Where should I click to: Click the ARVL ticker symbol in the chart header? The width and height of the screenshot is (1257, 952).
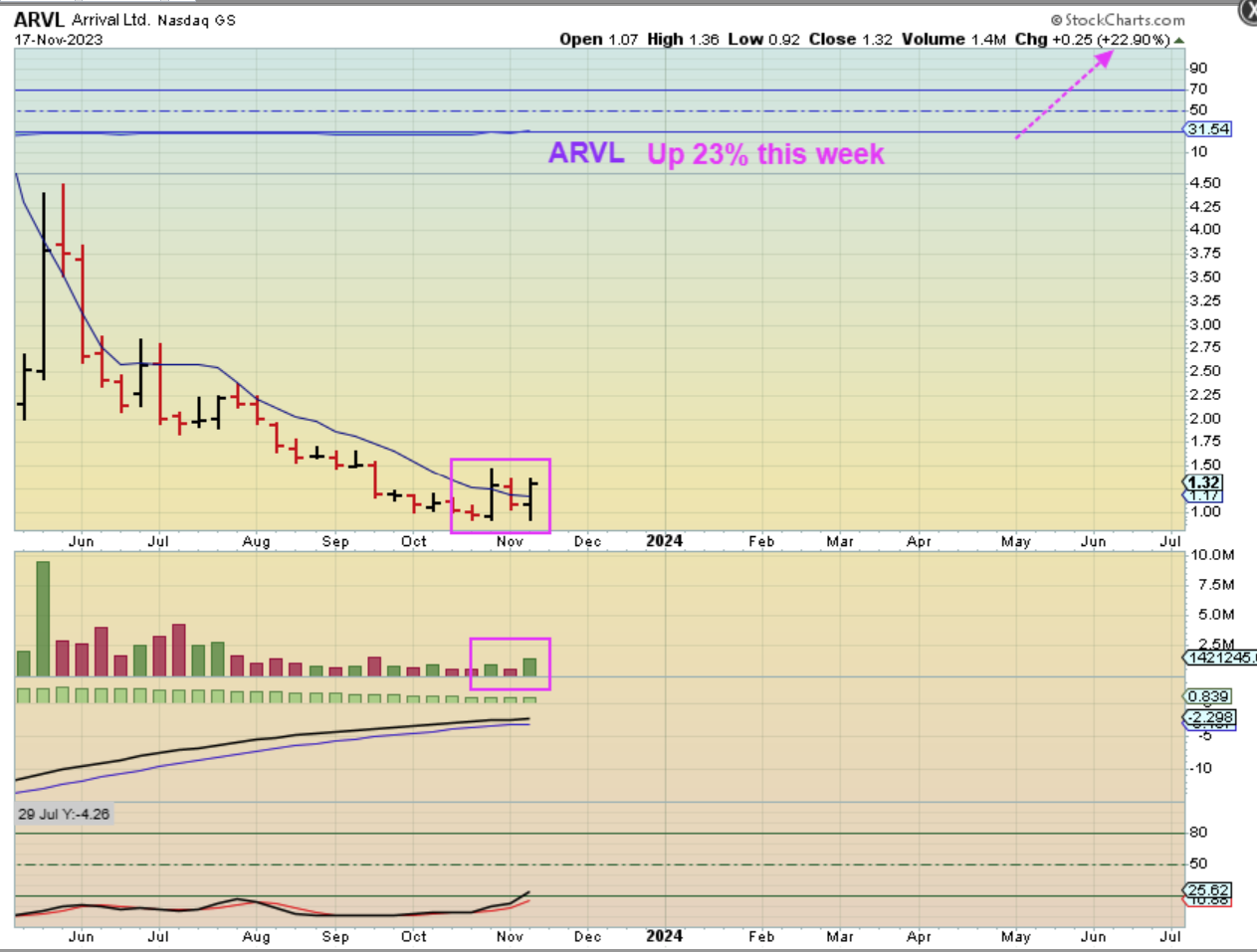pyautogui.click(x=39, y=20)
